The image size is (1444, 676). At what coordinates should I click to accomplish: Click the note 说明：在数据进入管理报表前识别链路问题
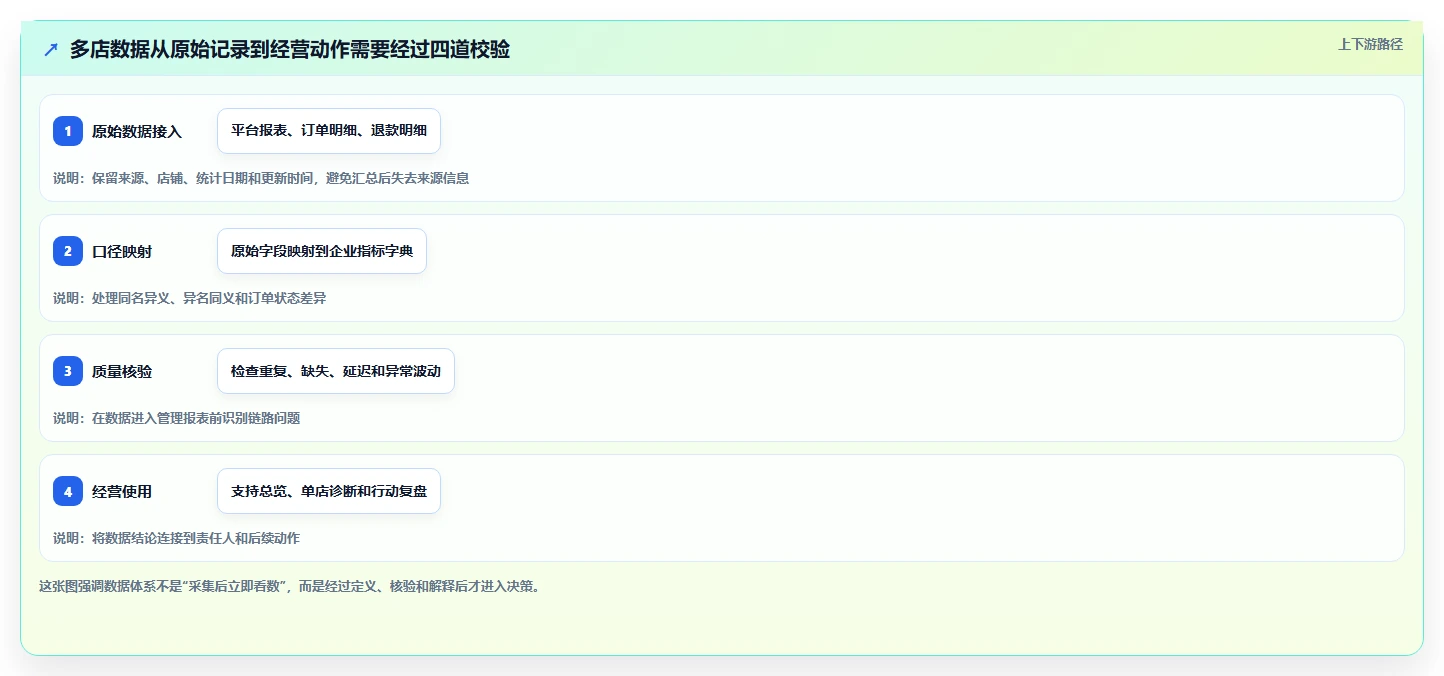pyautogui.click(x=177, y=418)
